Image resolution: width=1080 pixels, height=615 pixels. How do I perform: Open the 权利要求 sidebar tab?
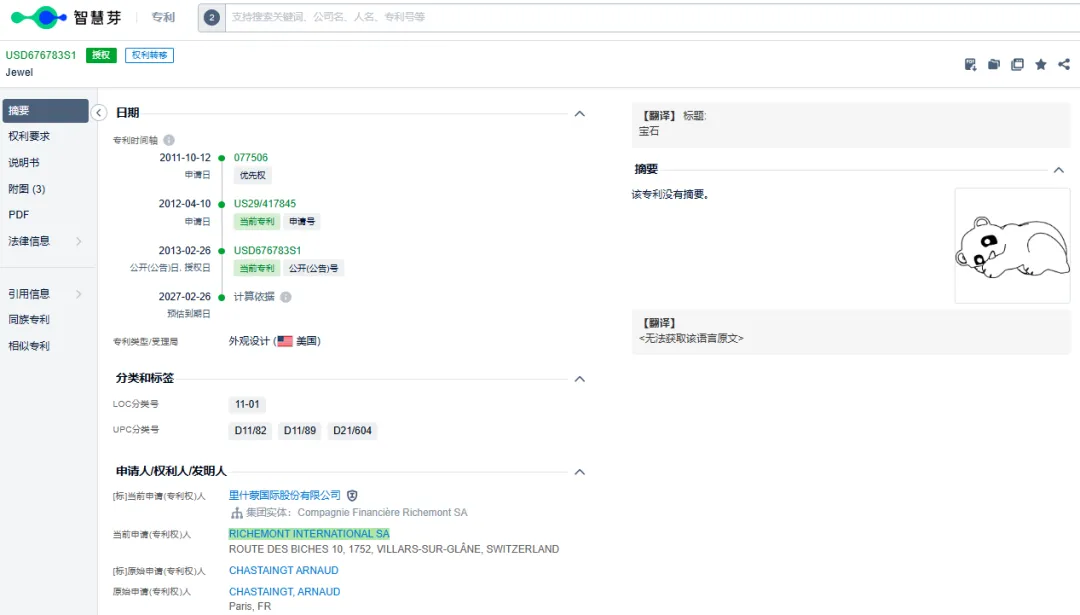point(45,136)
